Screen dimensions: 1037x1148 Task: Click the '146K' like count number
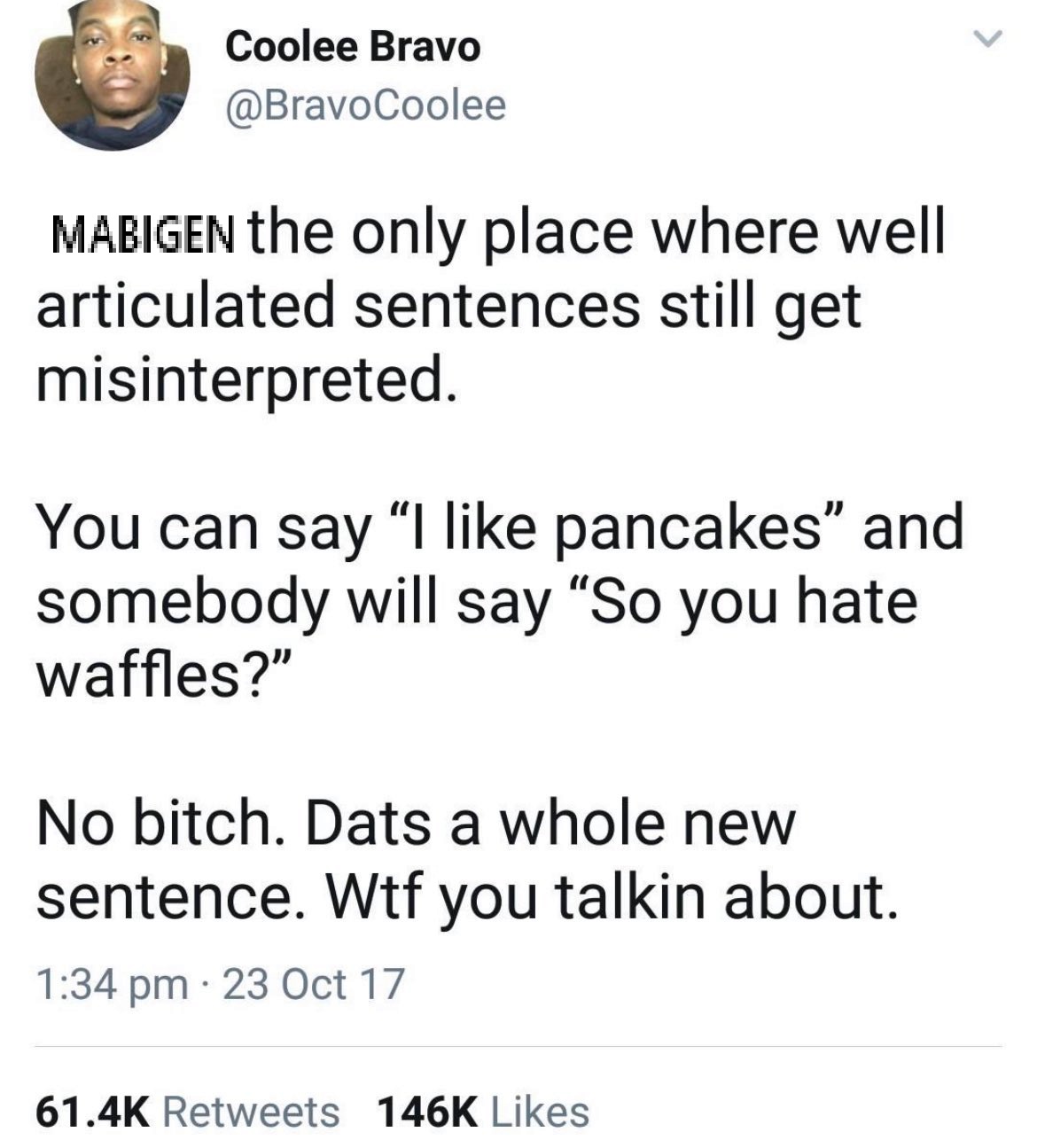point(428,1111)
